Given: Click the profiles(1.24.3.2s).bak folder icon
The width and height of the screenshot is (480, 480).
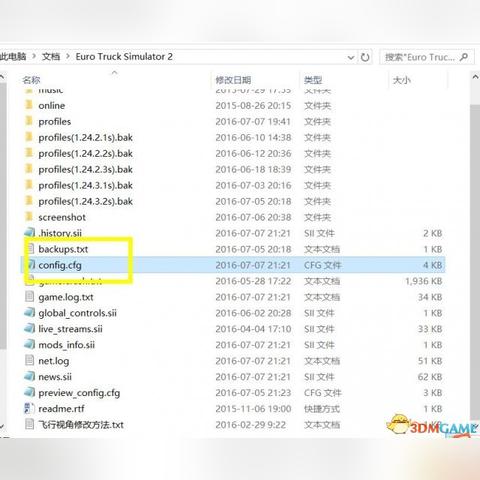Looking at the screenshot, I should coord(29,201).
